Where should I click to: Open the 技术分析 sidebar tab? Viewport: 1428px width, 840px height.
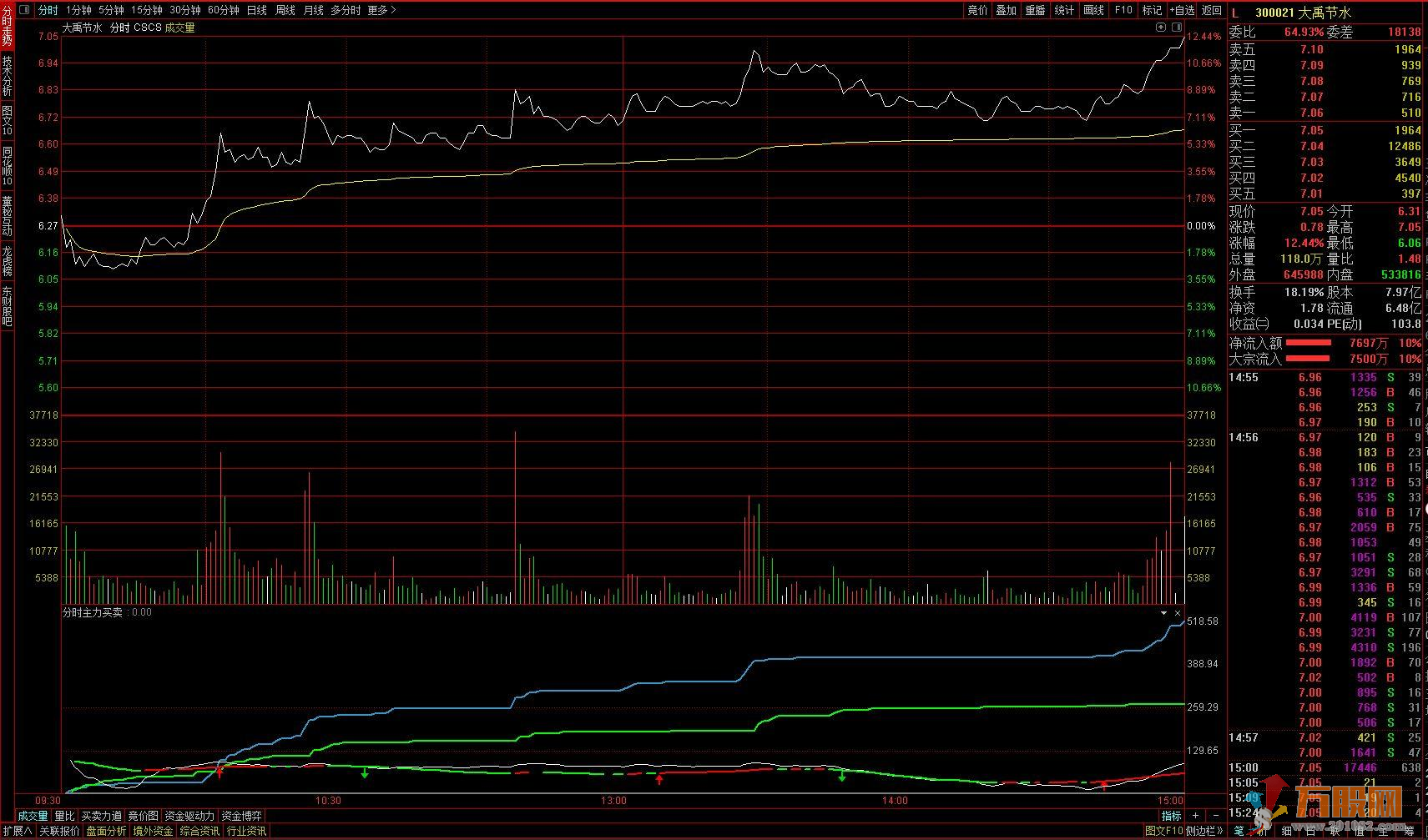(7, 75)
